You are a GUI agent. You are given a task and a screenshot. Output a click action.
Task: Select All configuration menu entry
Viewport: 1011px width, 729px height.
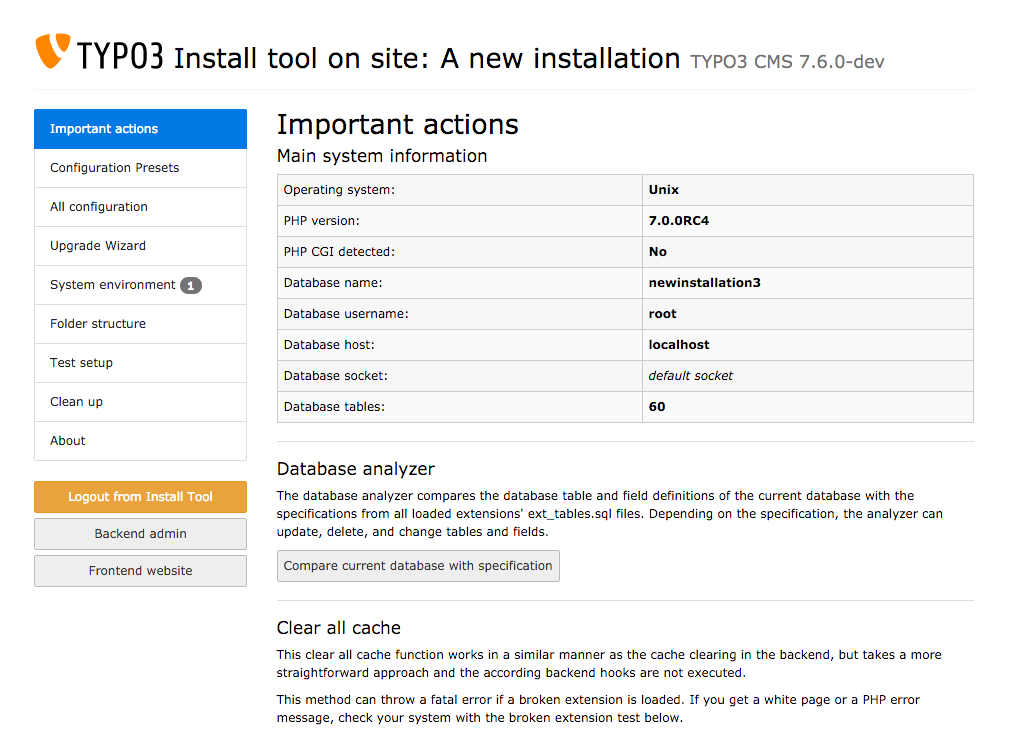(140, 207)
